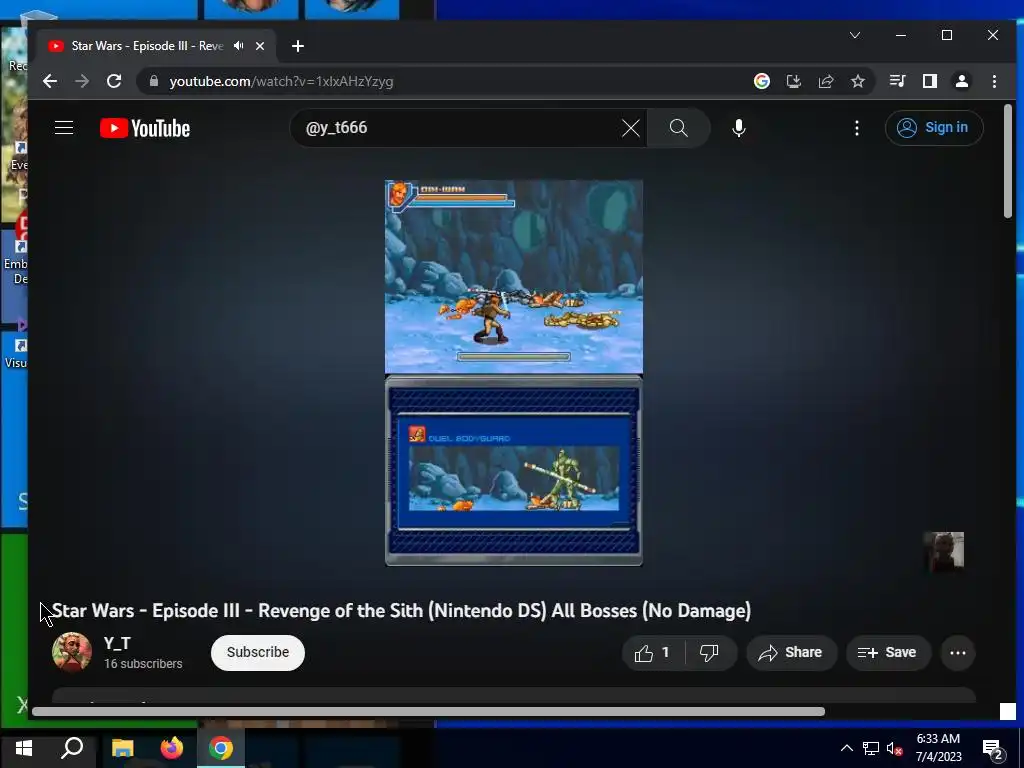
Task: Mute the tab via speaker icon on tab
Action: (238, 46)
